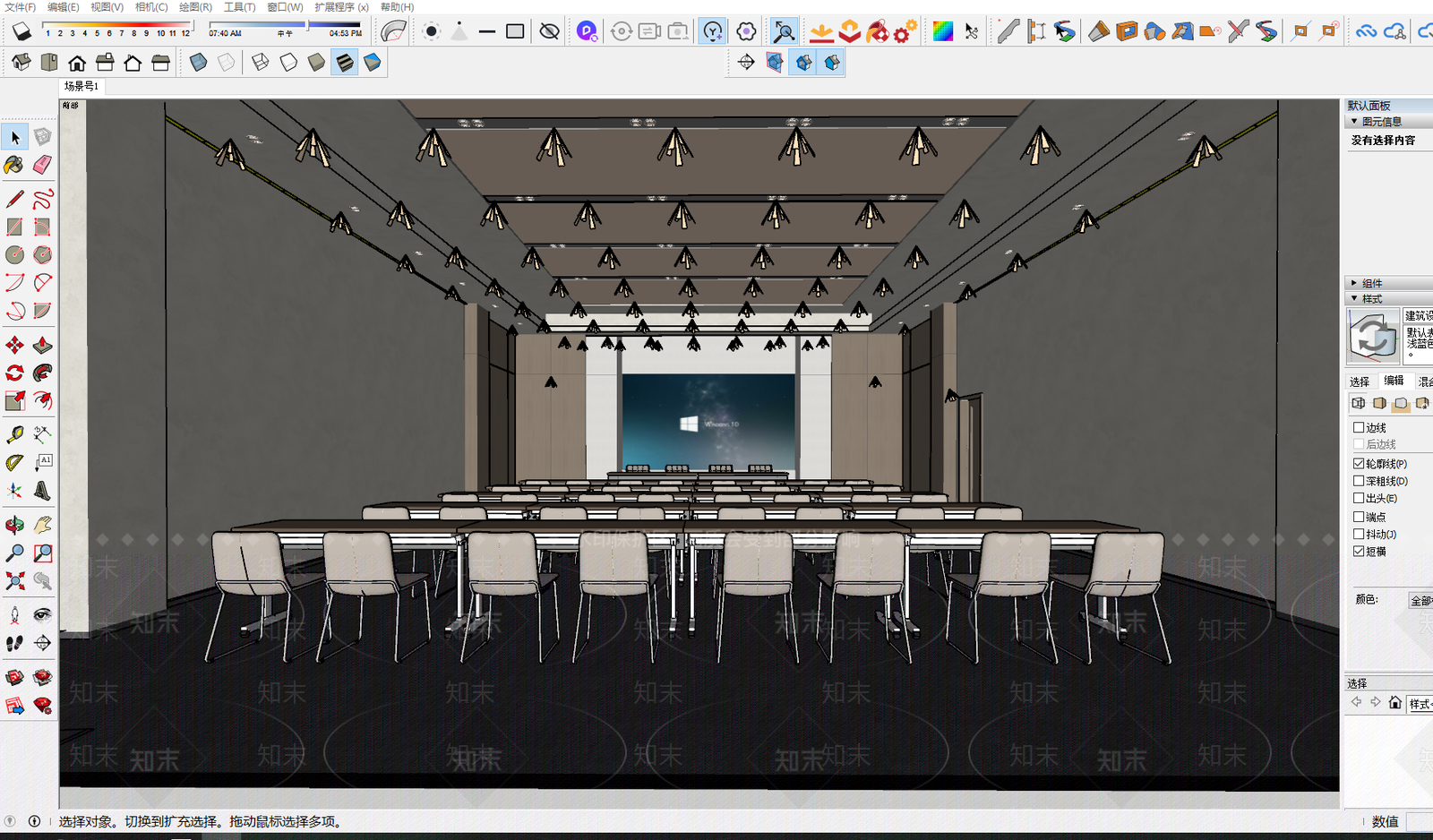
Task: Activate the Move tool
Action: click(x=14, y=346)
